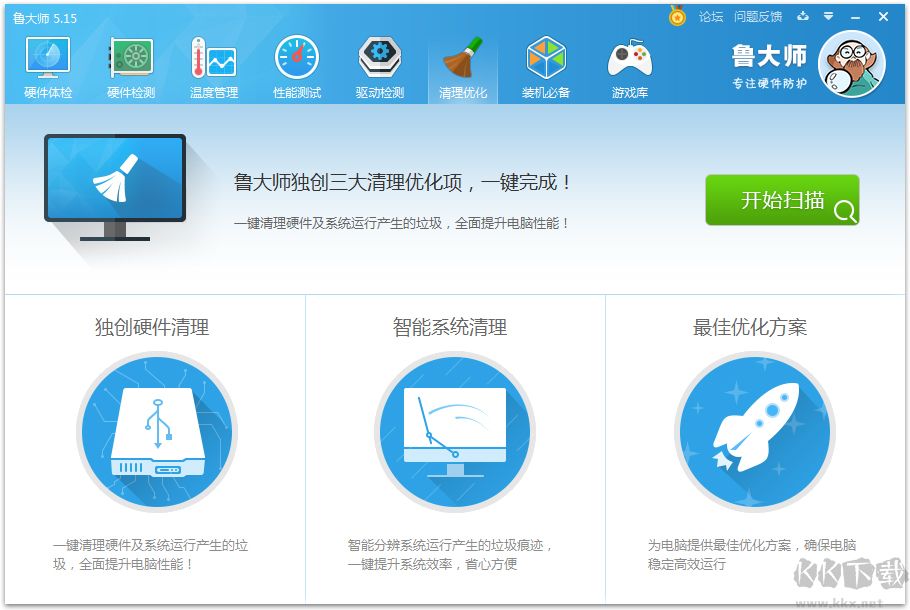Click the 开始扫描 green scan button

(782, 200)
